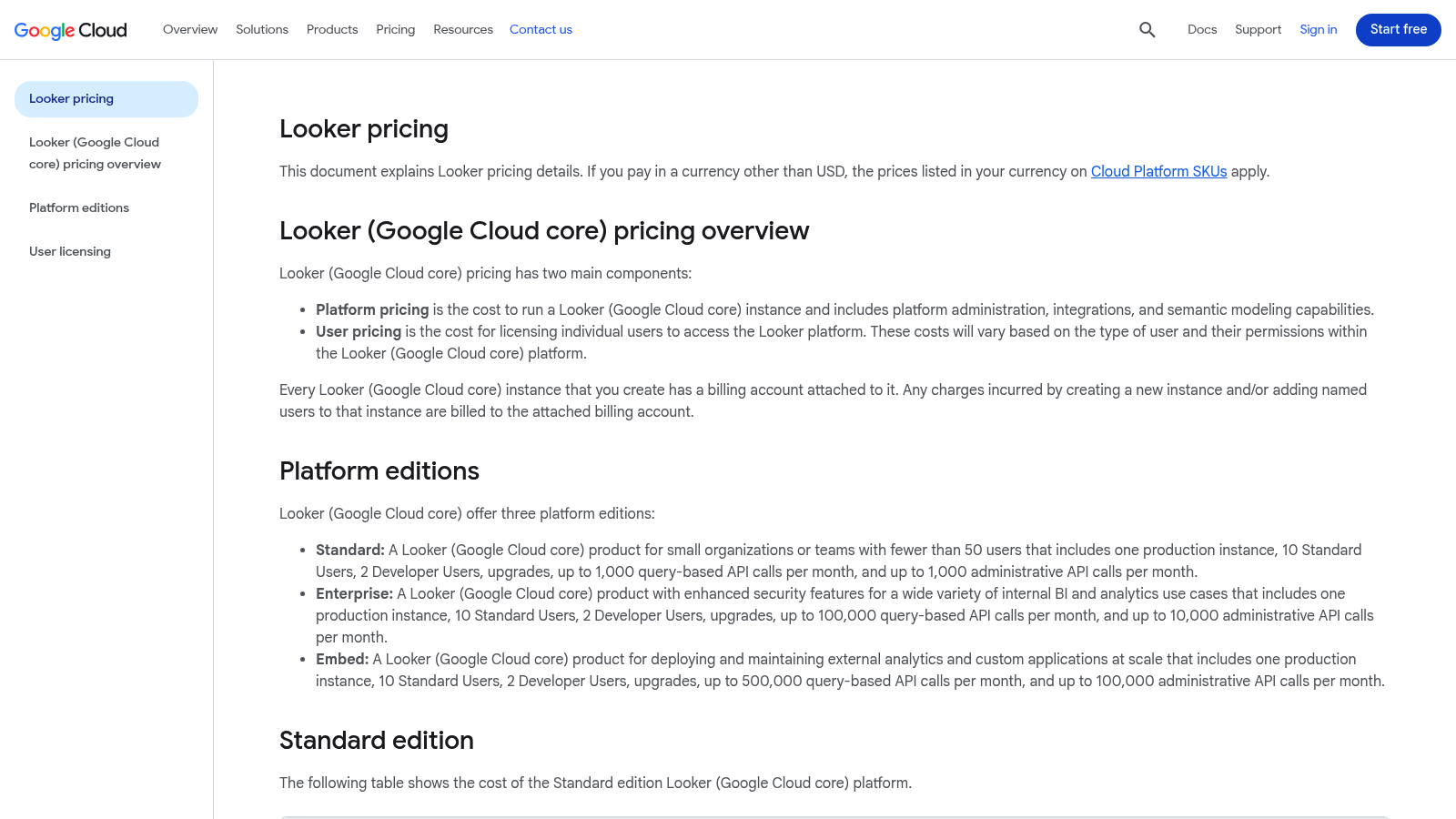Click the bold "Platform pricing" text
The image size is (1456, 819).
click(372, 309)
